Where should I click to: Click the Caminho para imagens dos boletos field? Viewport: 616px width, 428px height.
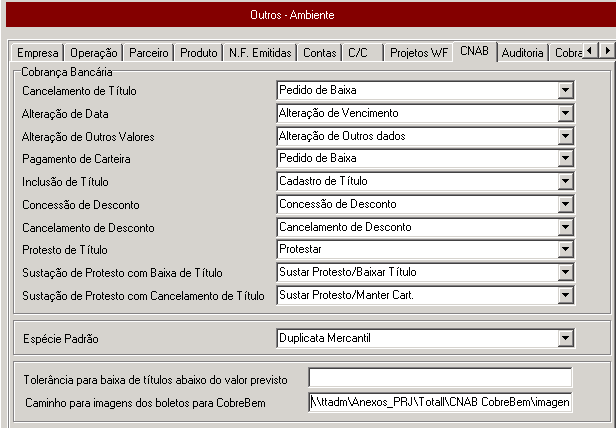(x=440, y=402)
